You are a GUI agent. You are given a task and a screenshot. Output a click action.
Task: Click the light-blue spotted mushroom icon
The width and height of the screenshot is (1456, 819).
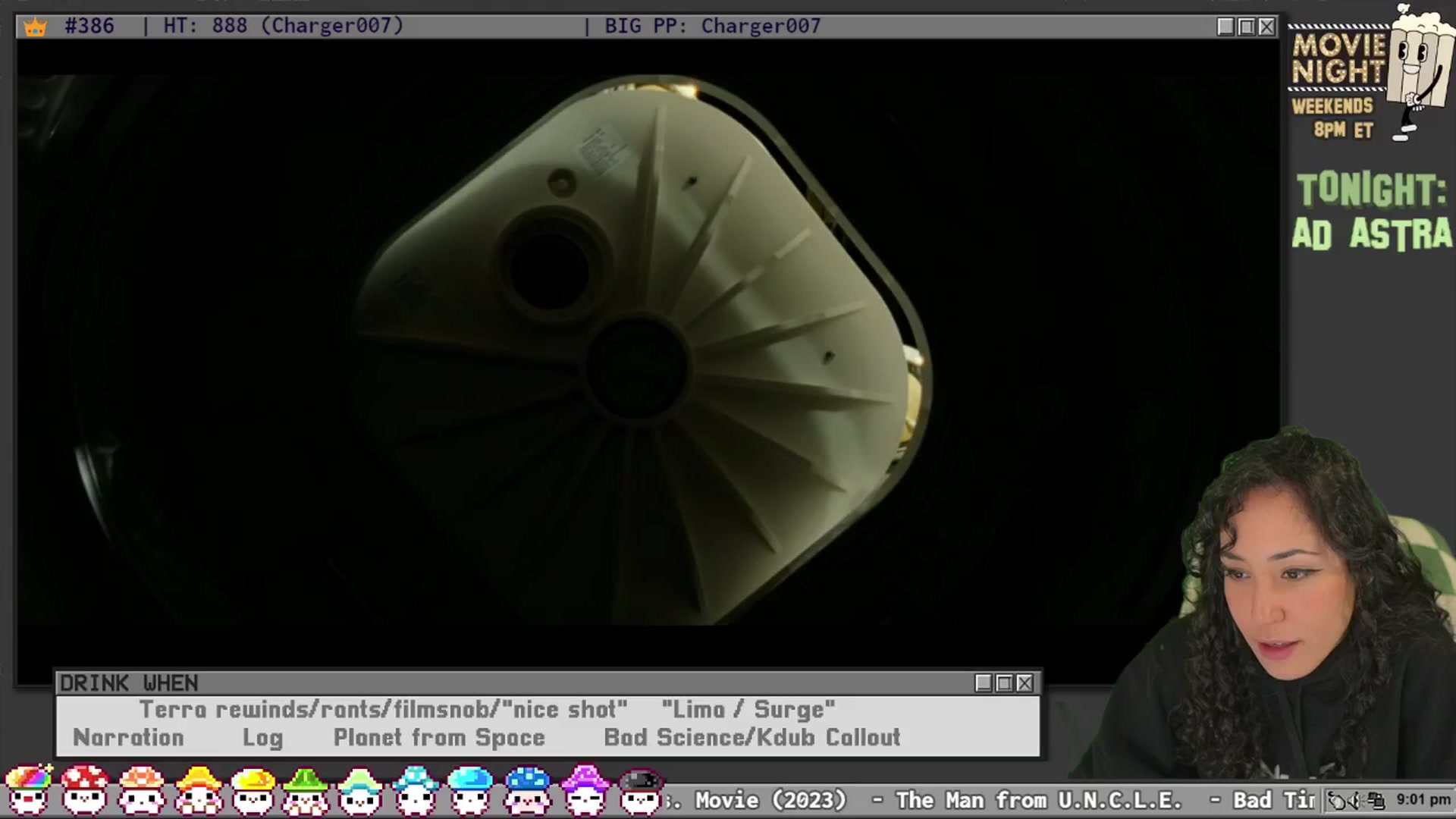[x=416, y=790]
